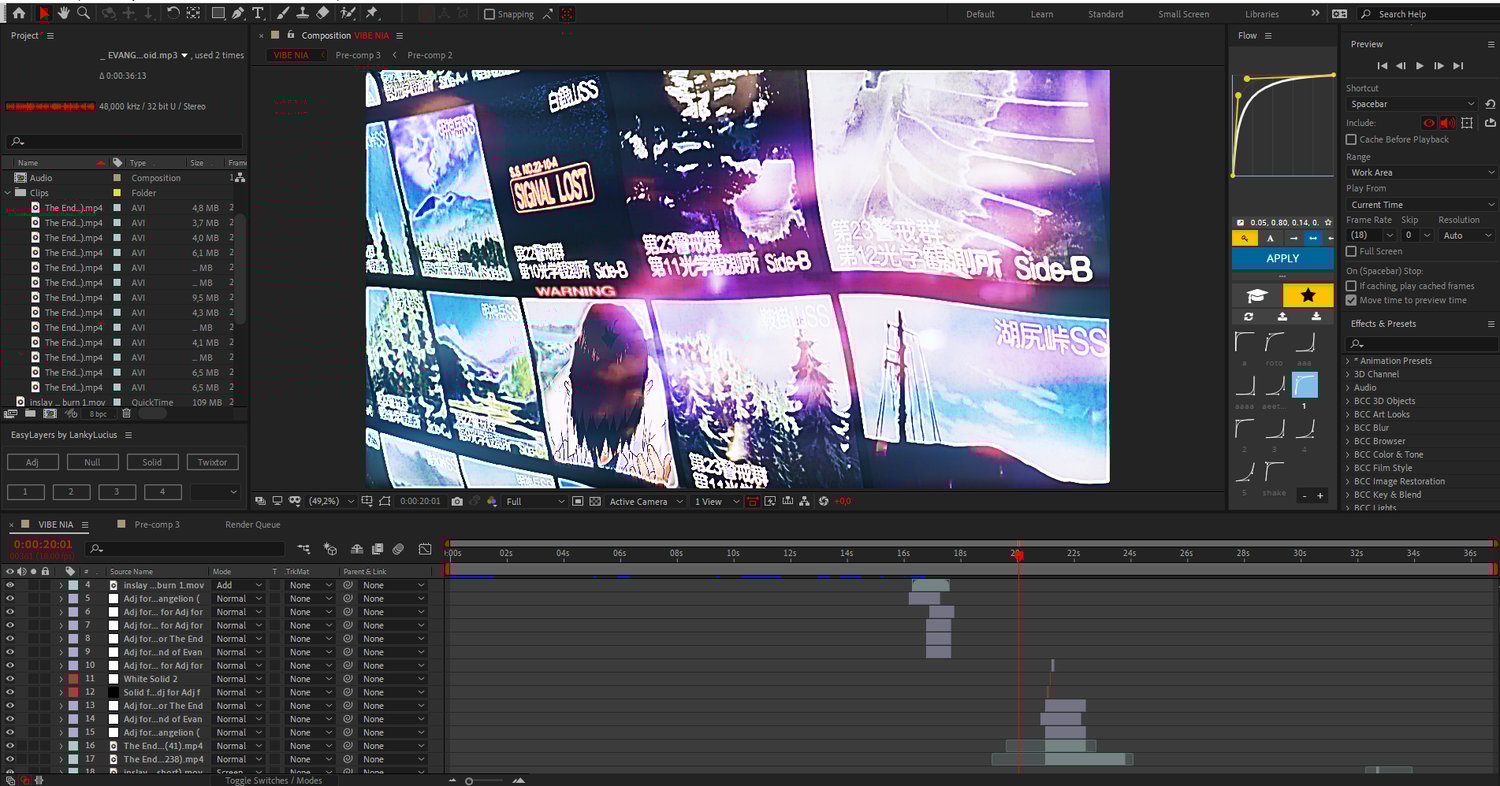Enable the Full Screen checkbox

(1352, 251)
